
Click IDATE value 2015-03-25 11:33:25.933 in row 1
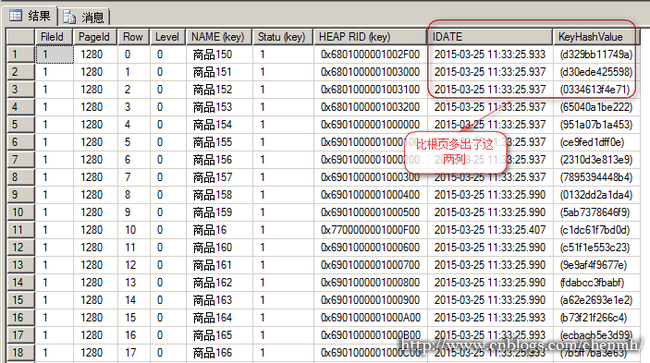pyautogui.click(x=490, y=54)
